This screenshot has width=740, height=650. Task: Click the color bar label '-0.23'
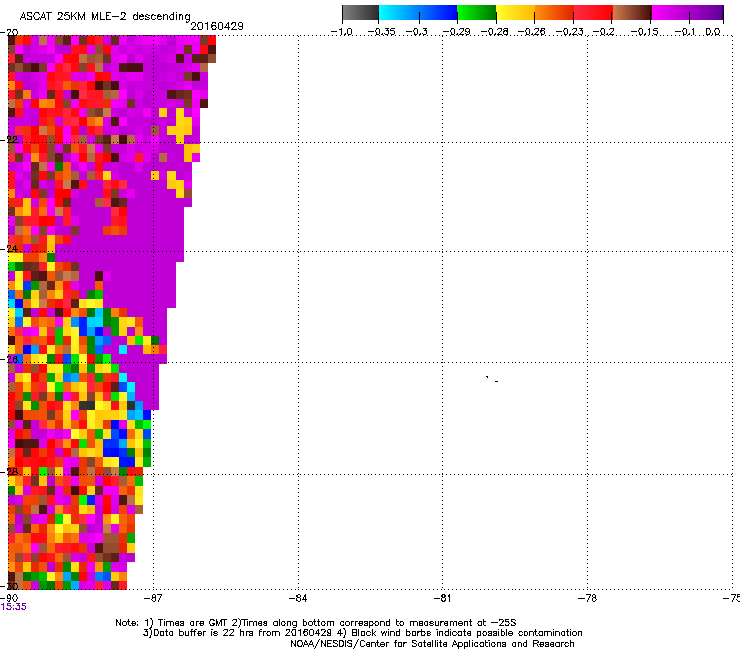tap(570, 32)
